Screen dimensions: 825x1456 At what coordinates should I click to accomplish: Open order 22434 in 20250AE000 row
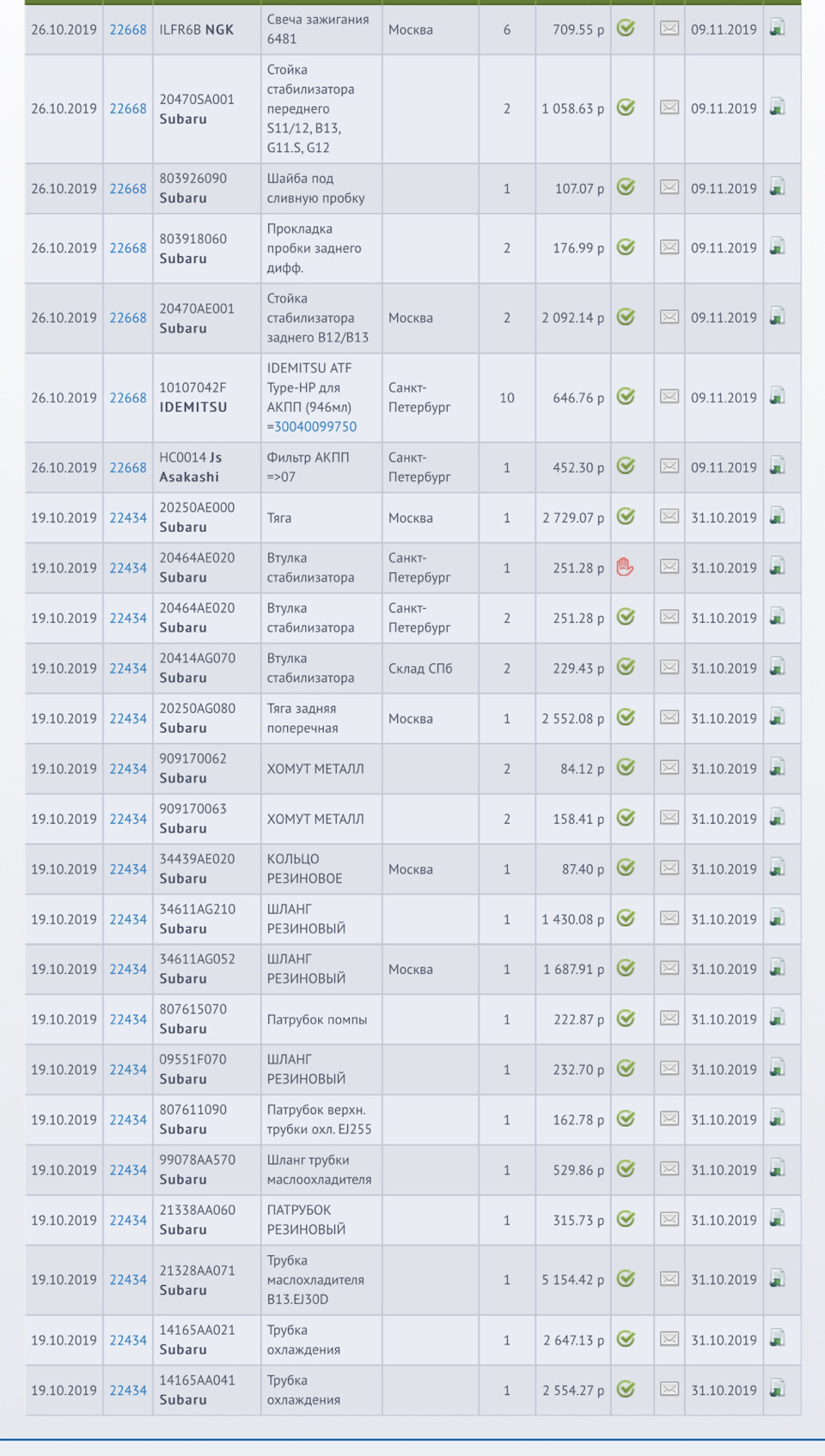128,518
